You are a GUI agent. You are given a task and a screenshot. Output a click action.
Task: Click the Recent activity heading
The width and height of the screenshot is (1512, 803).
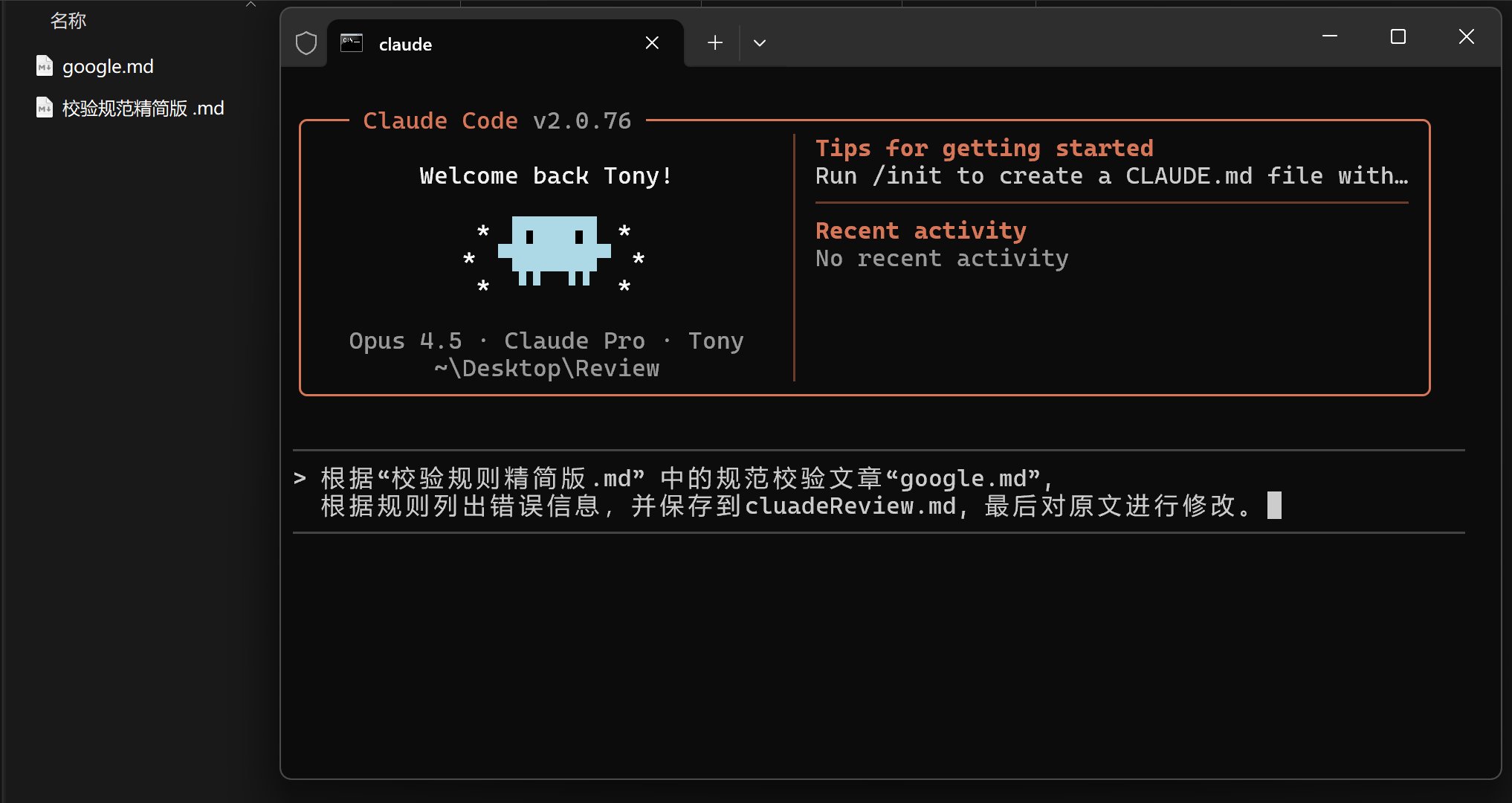920,230
